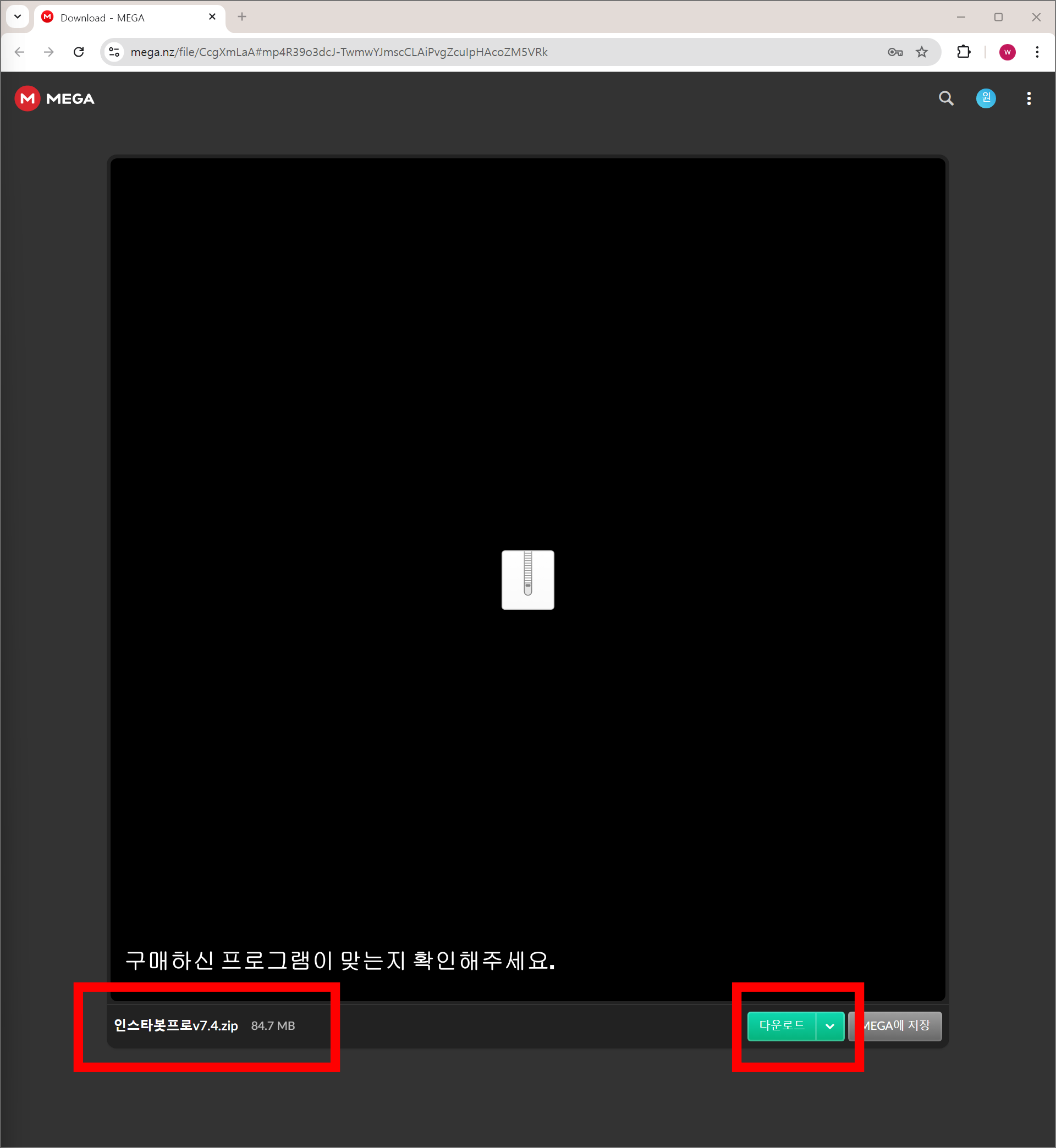
Task: Open a new tab with plus button
Action: pos(241,17)
